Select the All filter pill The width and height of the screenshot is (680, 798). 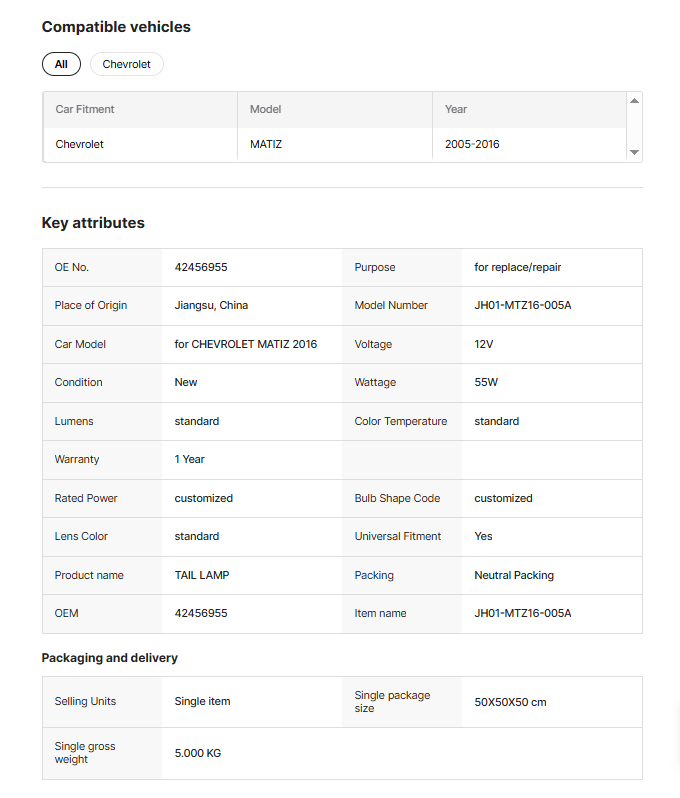coord(61,64)
